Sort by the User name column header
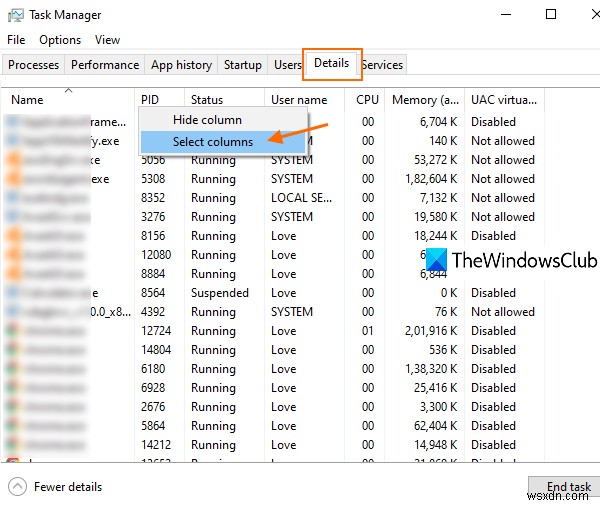This screenshot has height=506, width=600. [x=305, y=100]
